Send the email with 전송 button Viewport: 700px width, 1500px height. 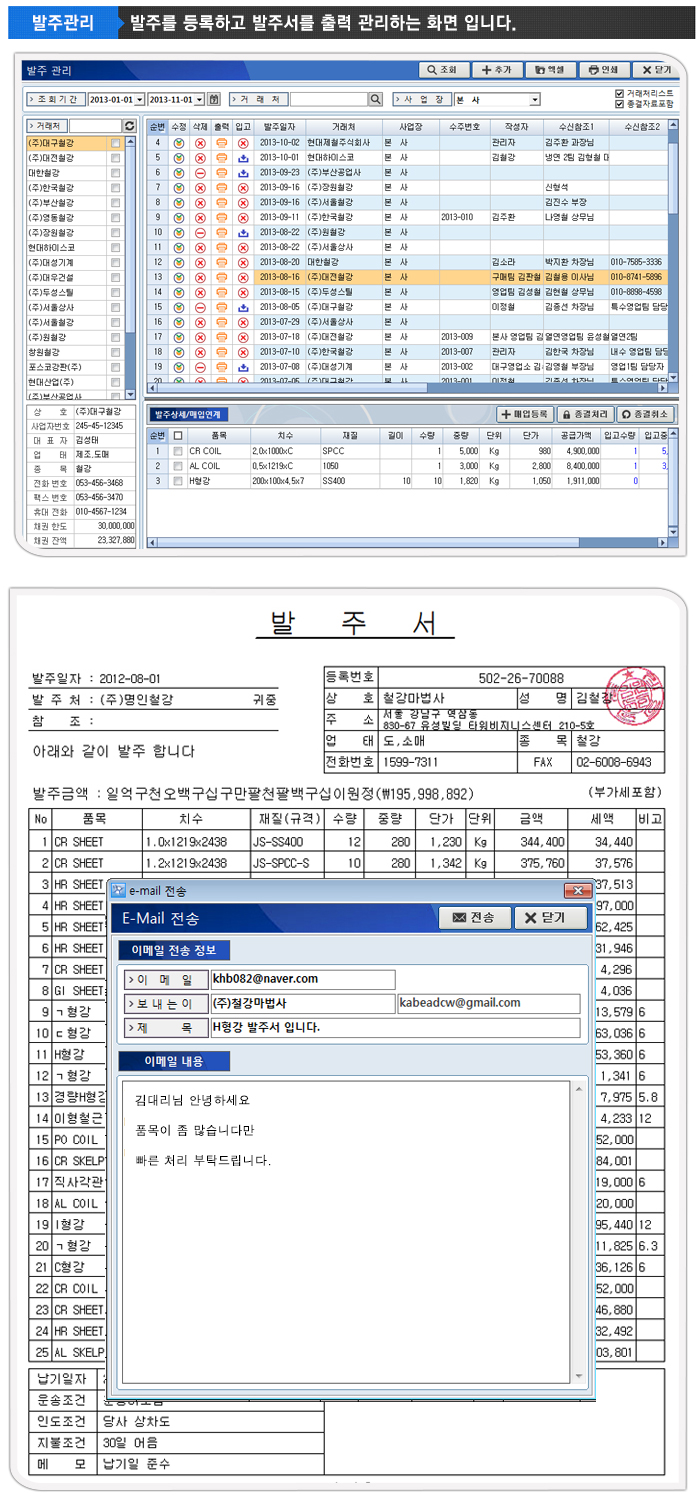click(x=473, y=918)
